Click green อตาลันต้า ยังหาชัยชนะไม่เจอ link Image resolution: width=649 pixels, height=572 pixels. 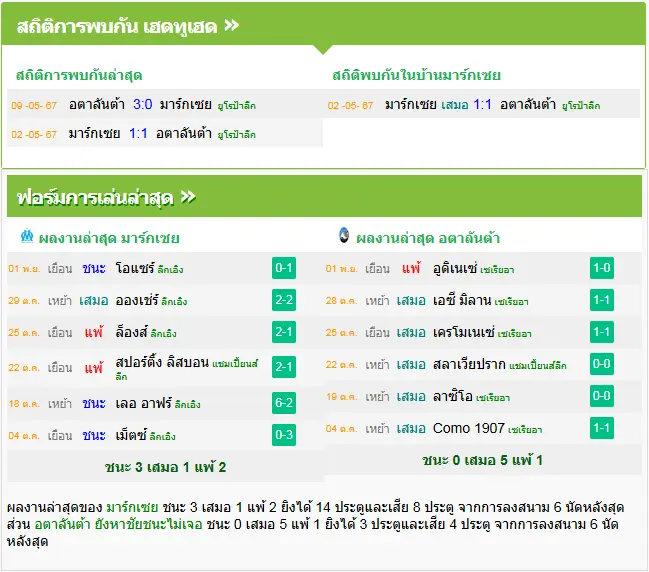pyautogui.click(x=118, y=524)
